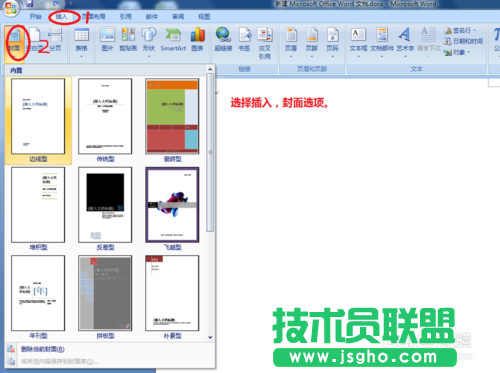Click the 剪贴画 (Clip Art) icon
The height and width of the screenshot is (373, 500).
click(x=128, y=39)
